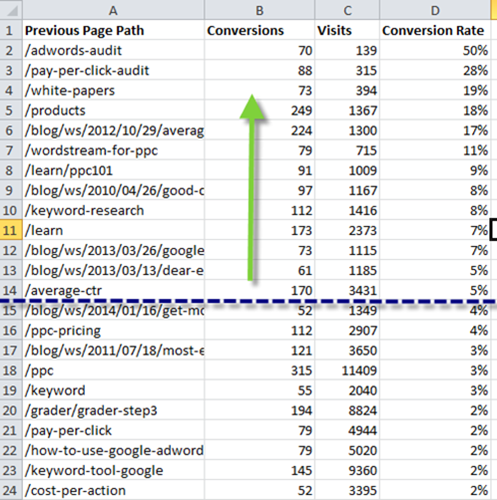
Task: Click the 17% conversion rate cell
Action: 435,130
